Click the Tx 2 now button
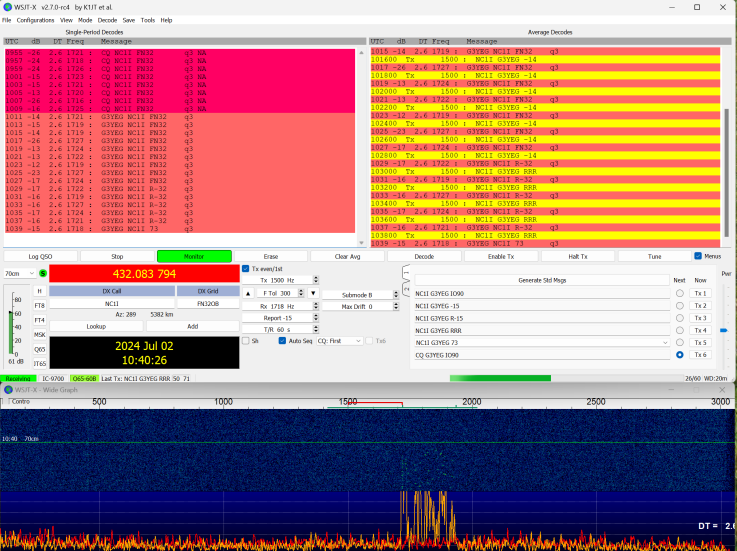 pyautogui.click(x=700, y=306)
